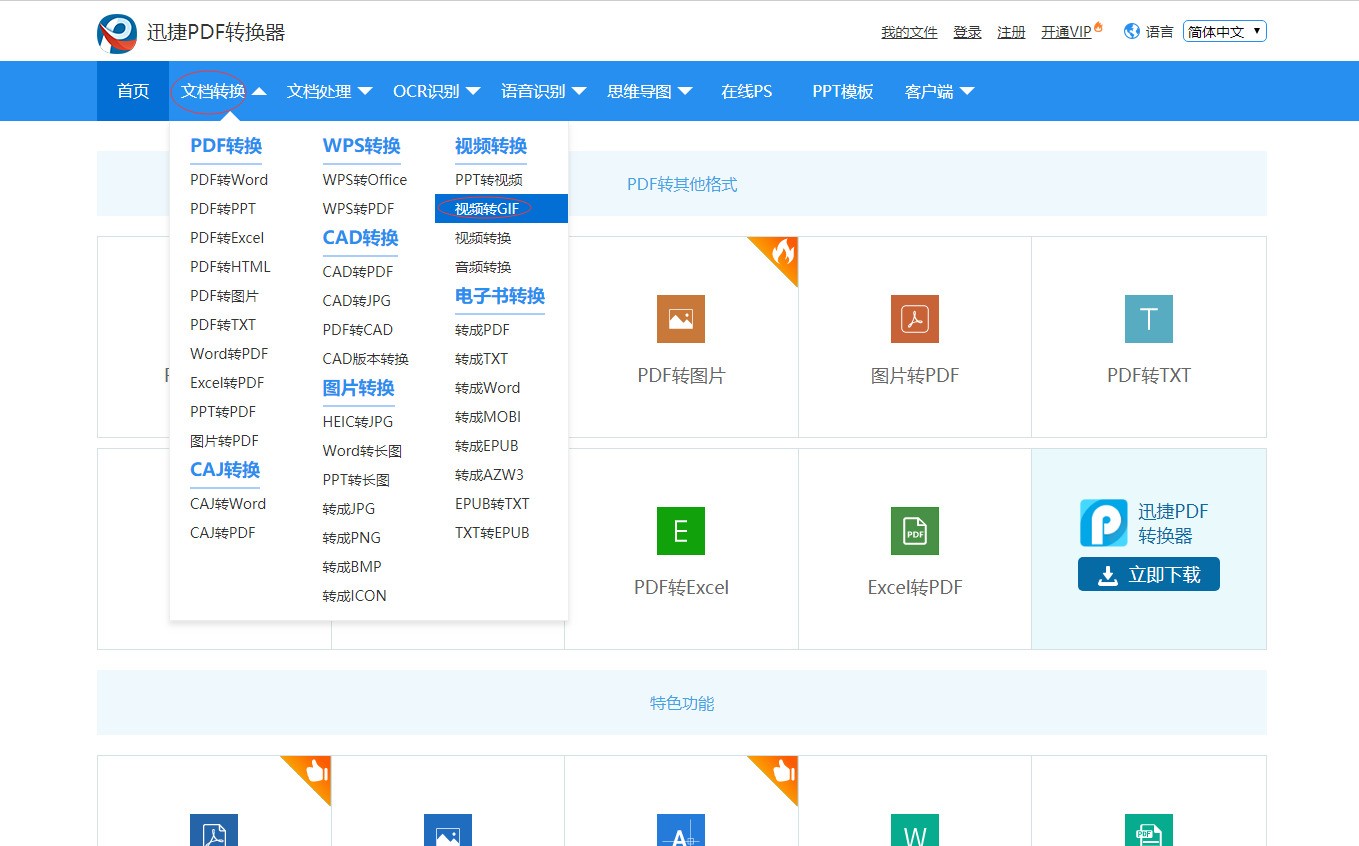Expand the OCR识别 navigation menu
The width and height of the screenshot is (1359, 846).
[436, 91]
